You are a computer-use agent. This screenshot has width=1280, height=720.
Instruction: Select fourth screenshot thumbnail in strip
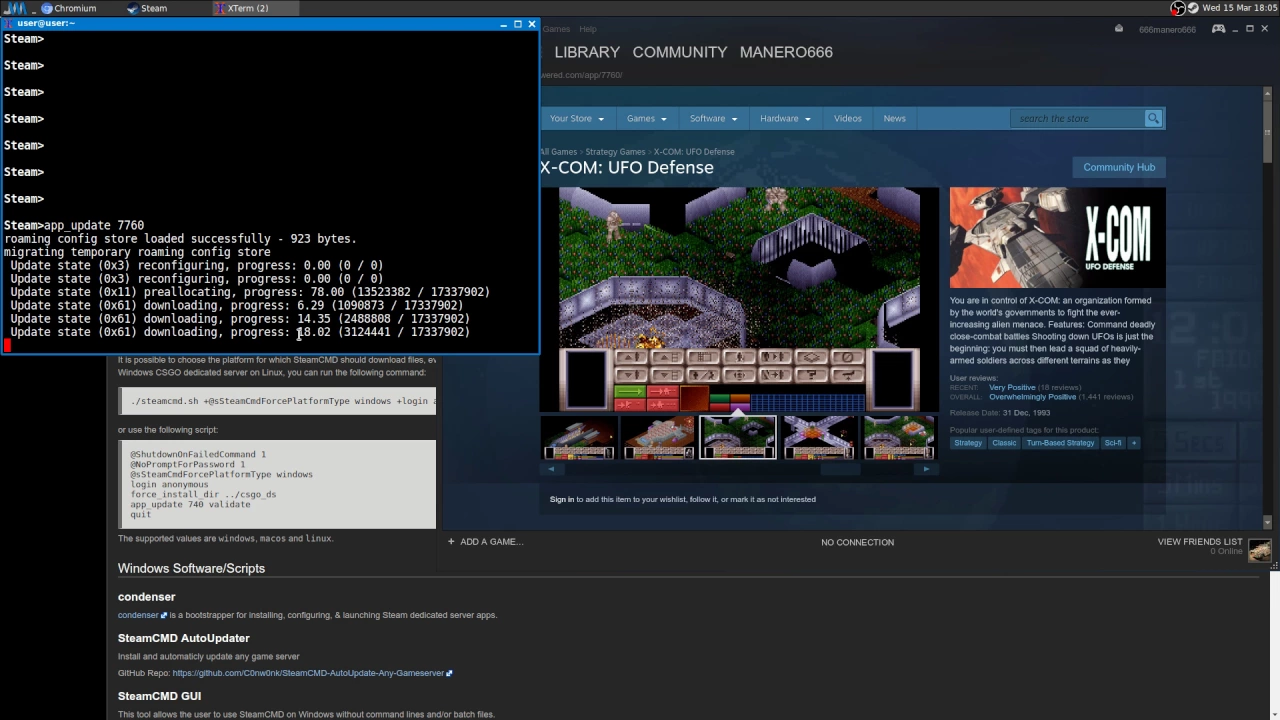coord(819,437)
